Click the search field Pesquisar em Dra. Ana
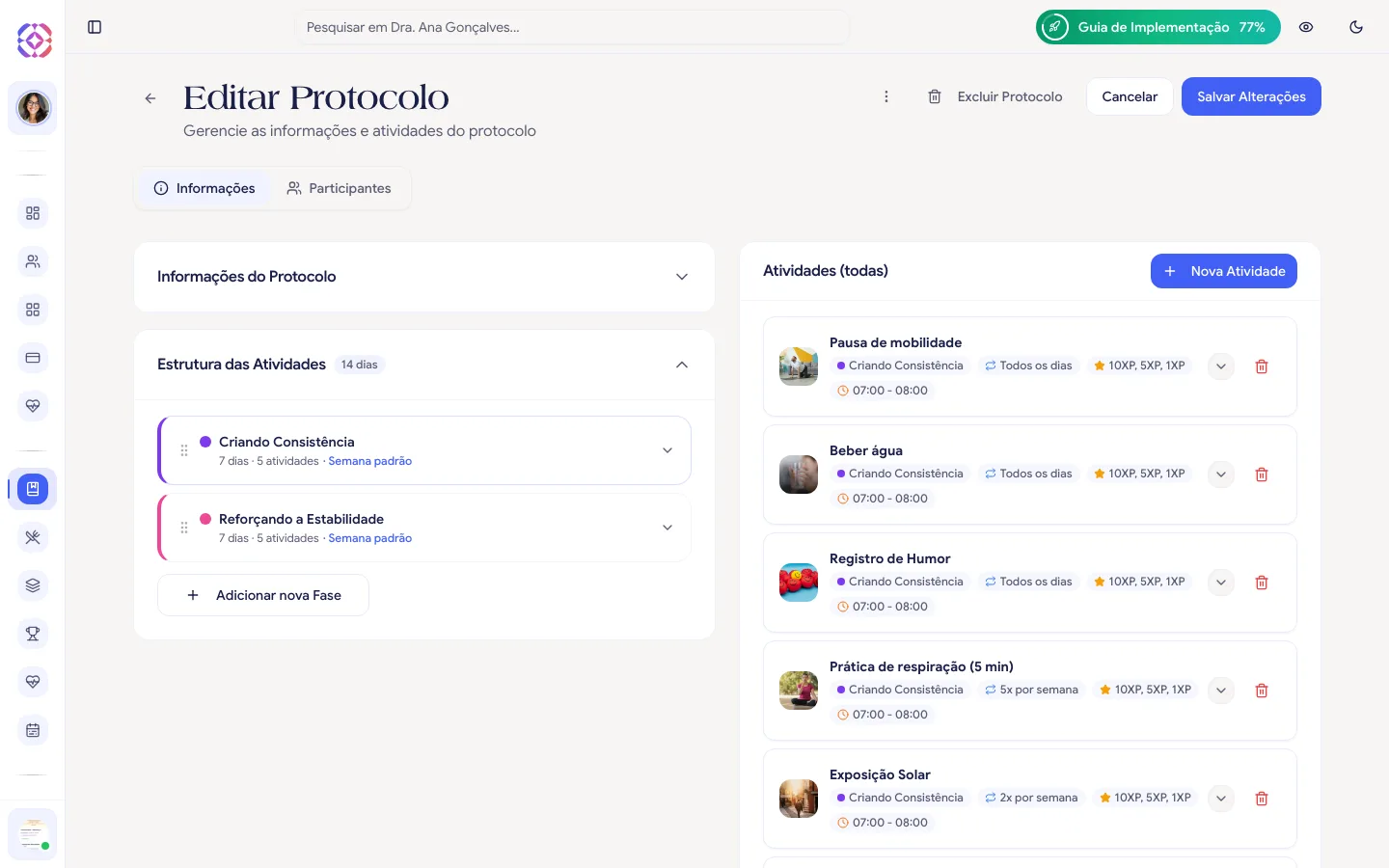The image size is (1389, 868). [x=572, y=27]
